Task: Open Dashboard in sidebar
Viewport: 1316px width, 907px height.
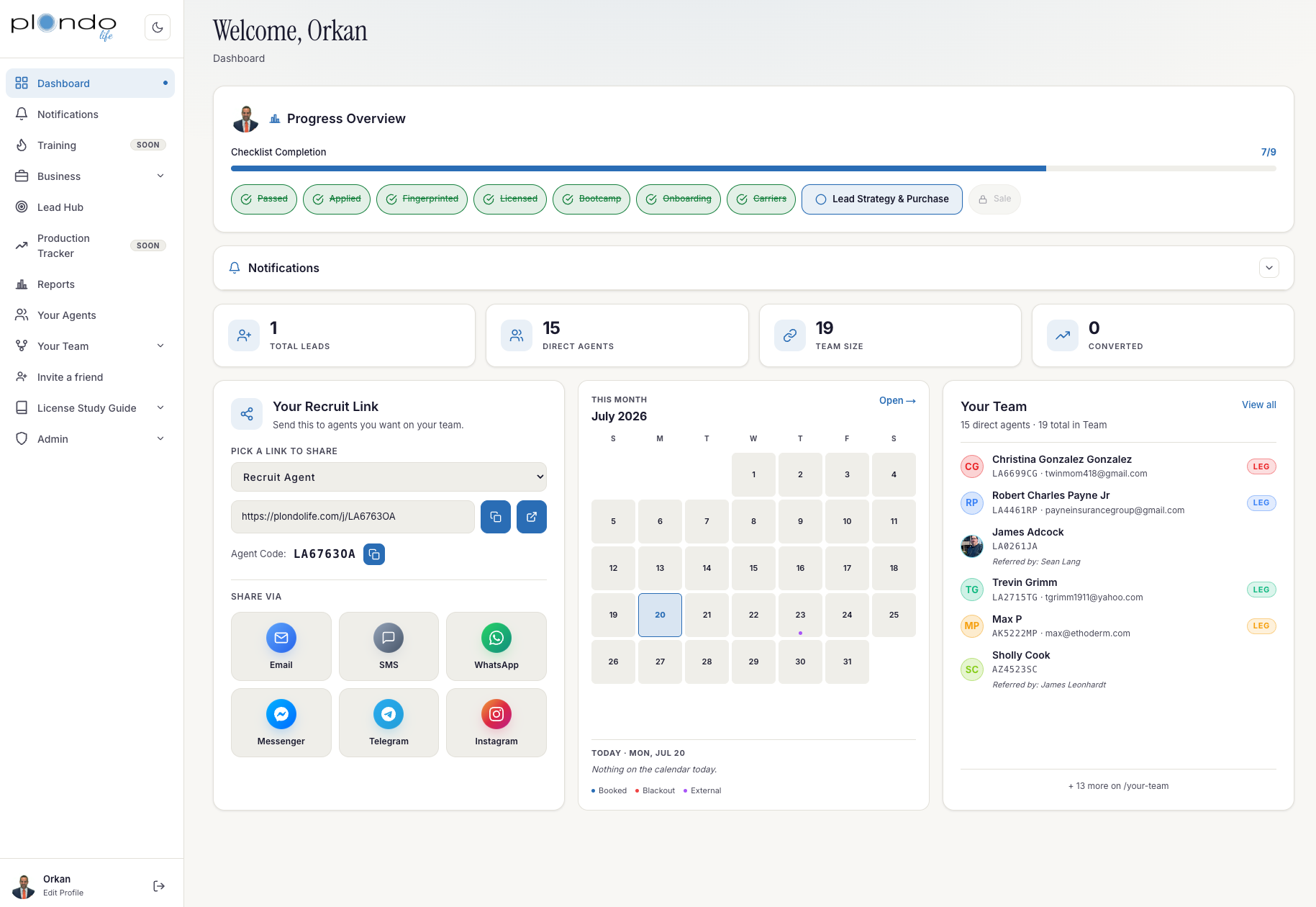Action: pos(90,84)
